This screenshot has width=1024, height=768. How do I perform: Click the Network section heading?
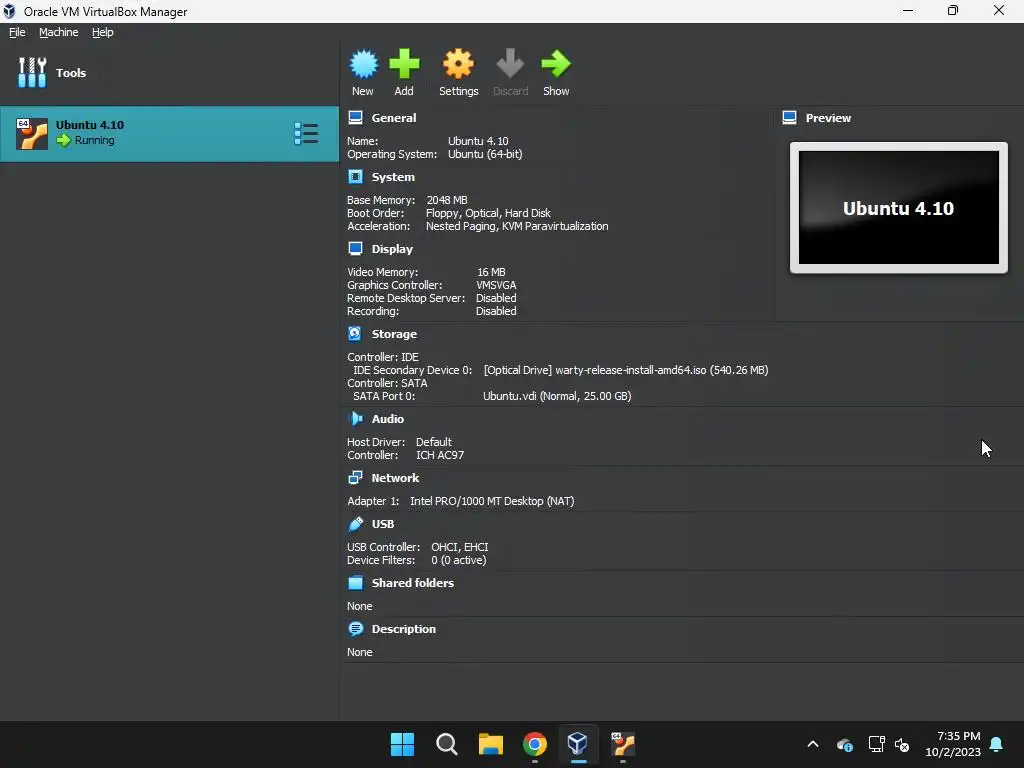[395, 478]
